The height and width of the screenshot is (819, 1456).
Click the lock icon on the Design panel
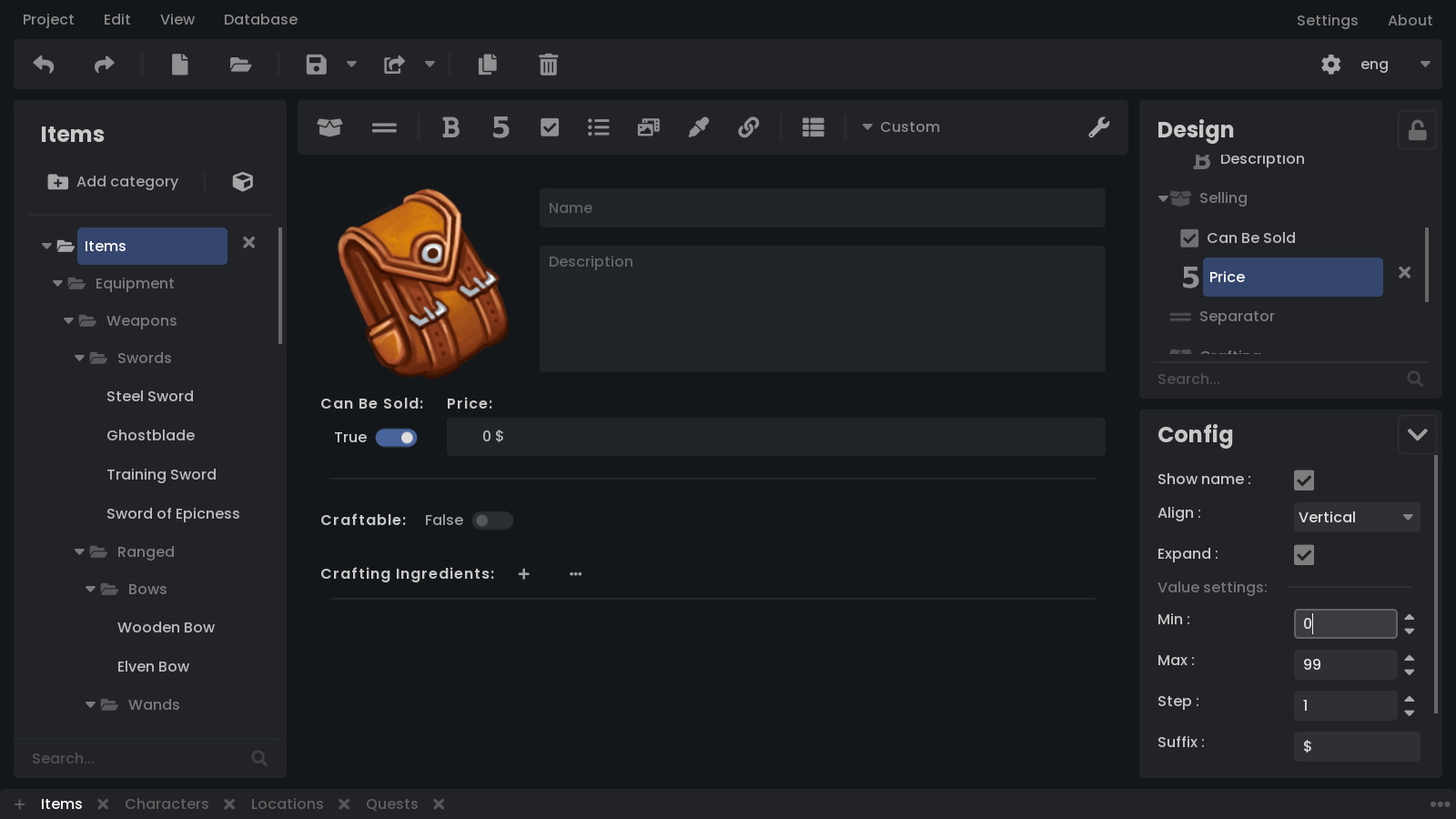coord(1417,129)
